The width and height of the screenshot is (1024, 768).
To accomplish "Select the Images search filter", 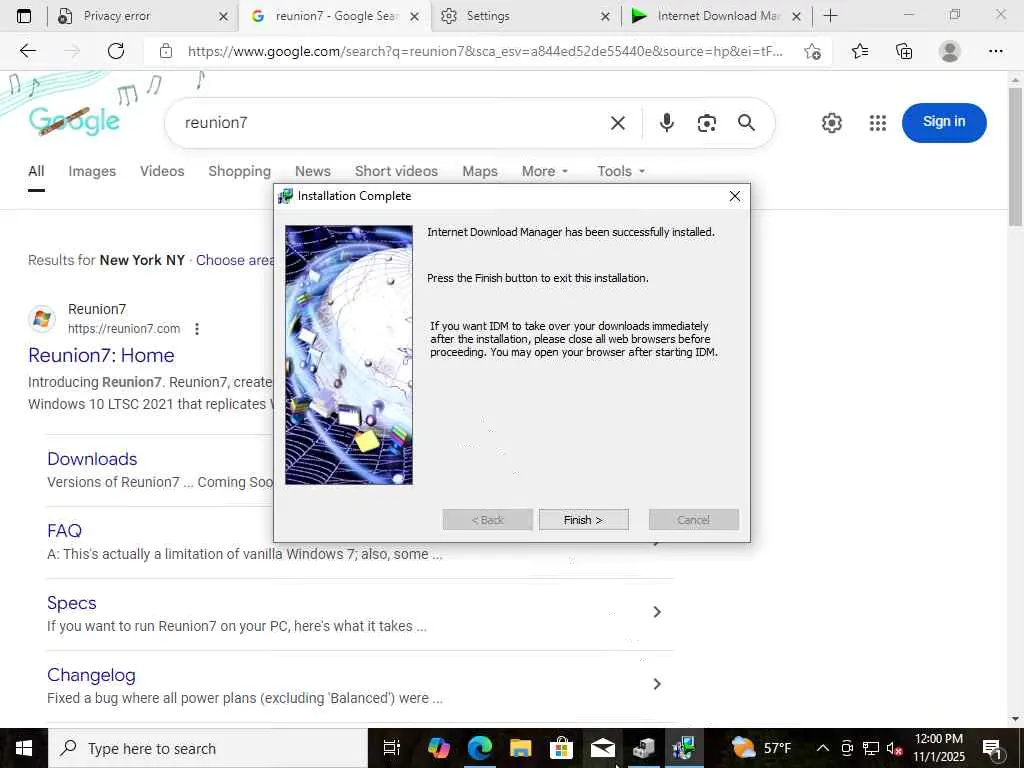I will 92,171.
